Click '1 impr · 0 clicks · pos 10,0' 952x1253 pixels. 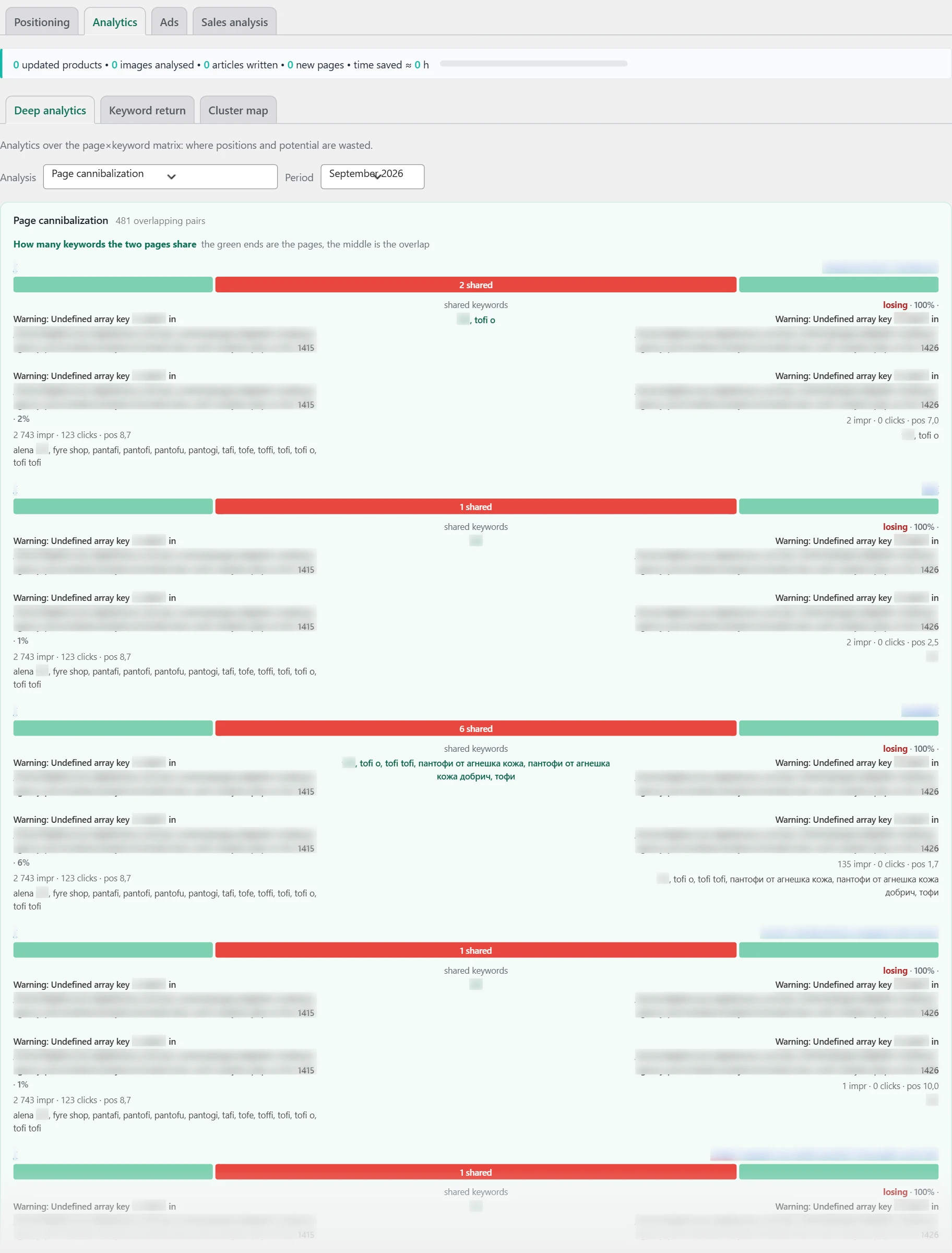[890, 1085]
